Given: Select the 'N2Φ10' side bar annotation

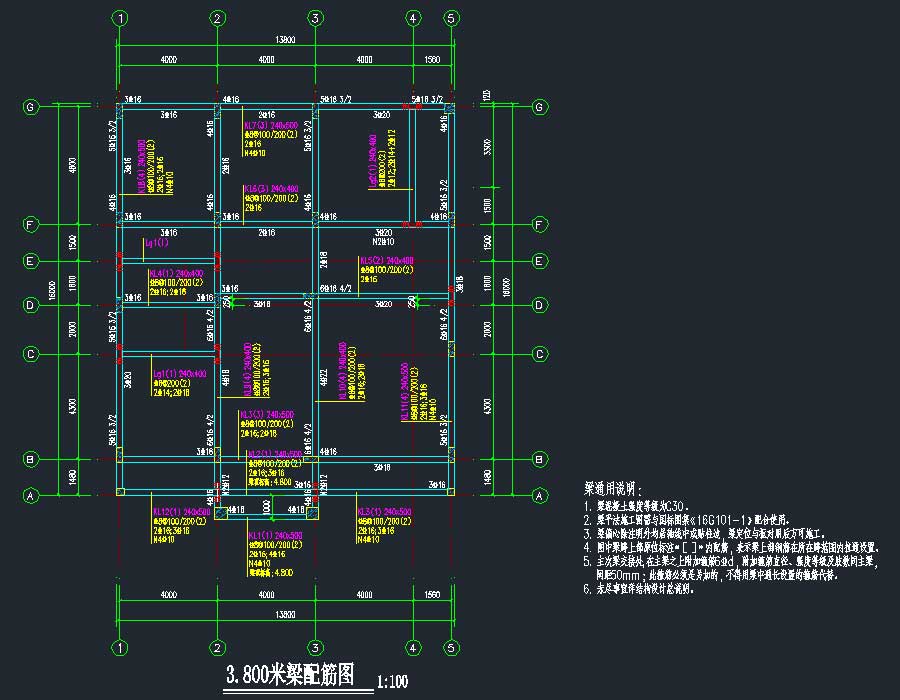Looking at the screenshot, I should [383, 242].
